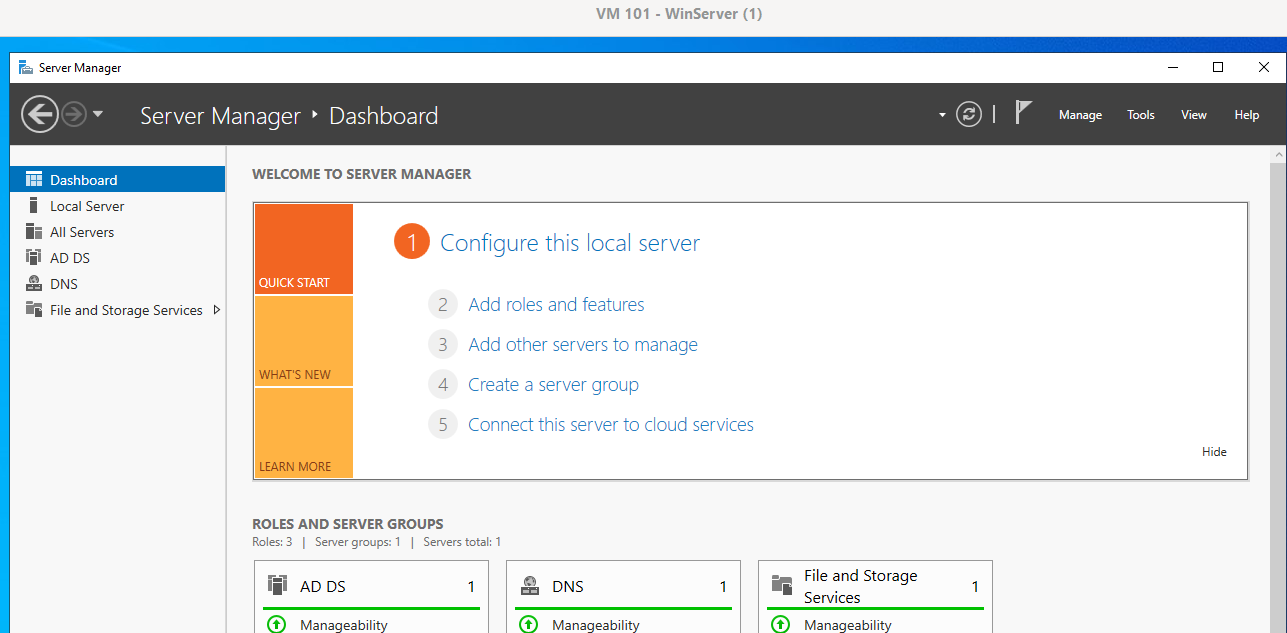Click the step 4 circle icon
Image resolution: width=1287 pixels, height=633 pixels.
[x=443, y=384]
